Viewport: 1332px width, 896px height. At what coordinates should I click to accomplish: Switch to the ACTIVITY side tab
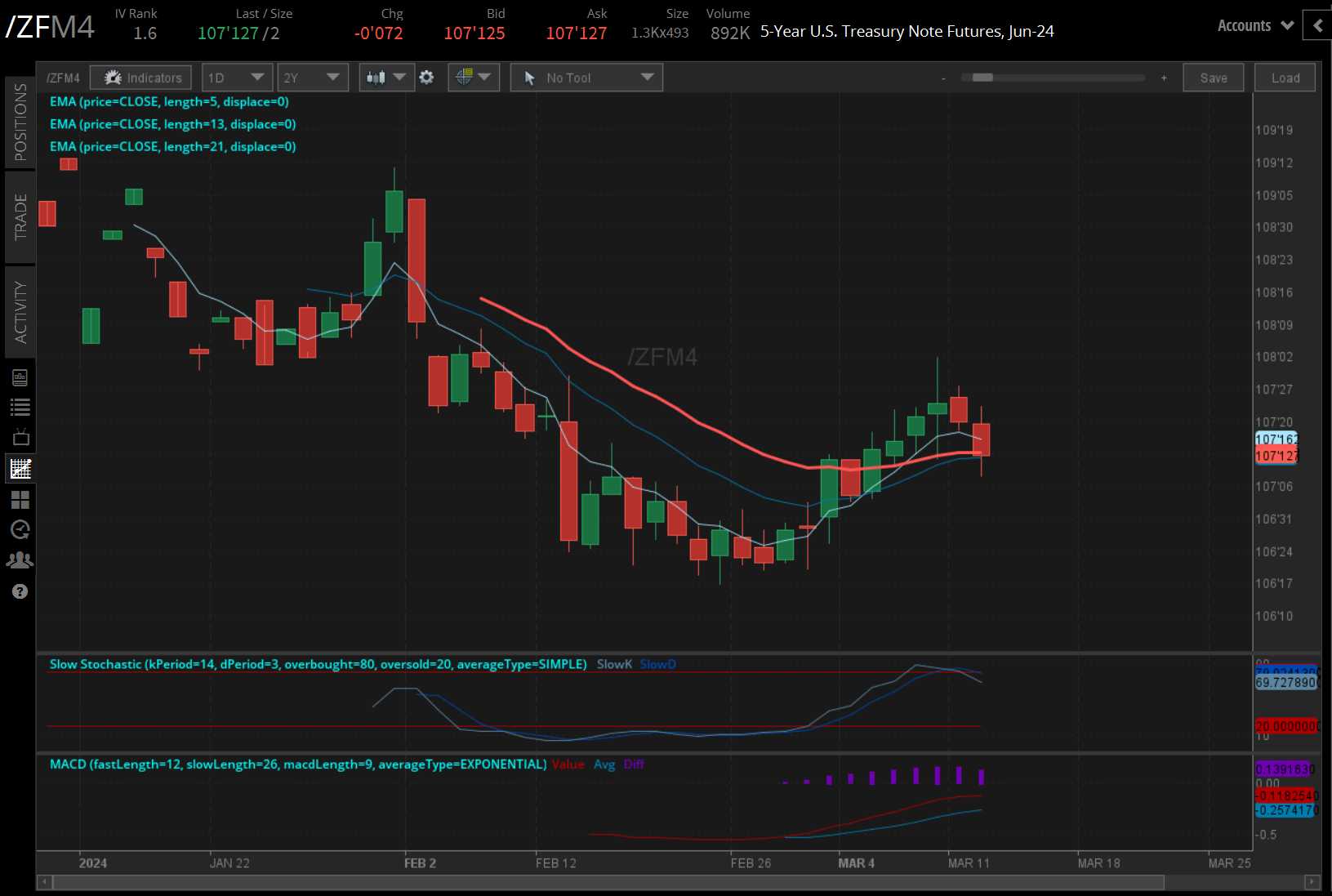point(20,312)
